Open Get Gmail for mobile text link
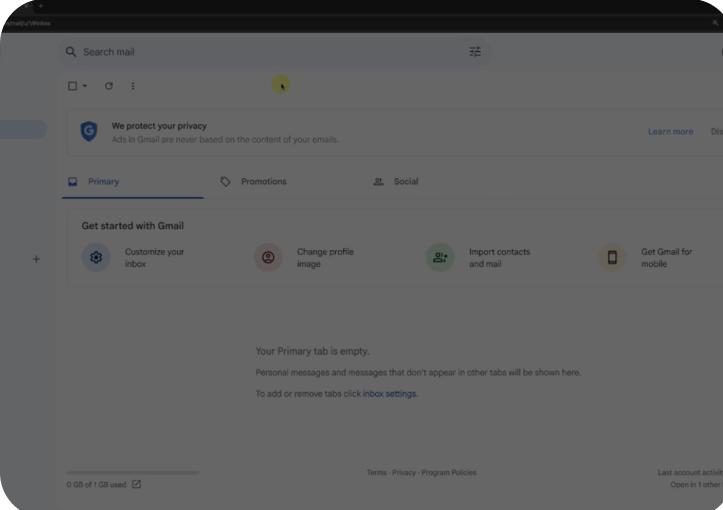Image resolution: width=723 pixels, height=510 pixels. (x=666, y=258)
